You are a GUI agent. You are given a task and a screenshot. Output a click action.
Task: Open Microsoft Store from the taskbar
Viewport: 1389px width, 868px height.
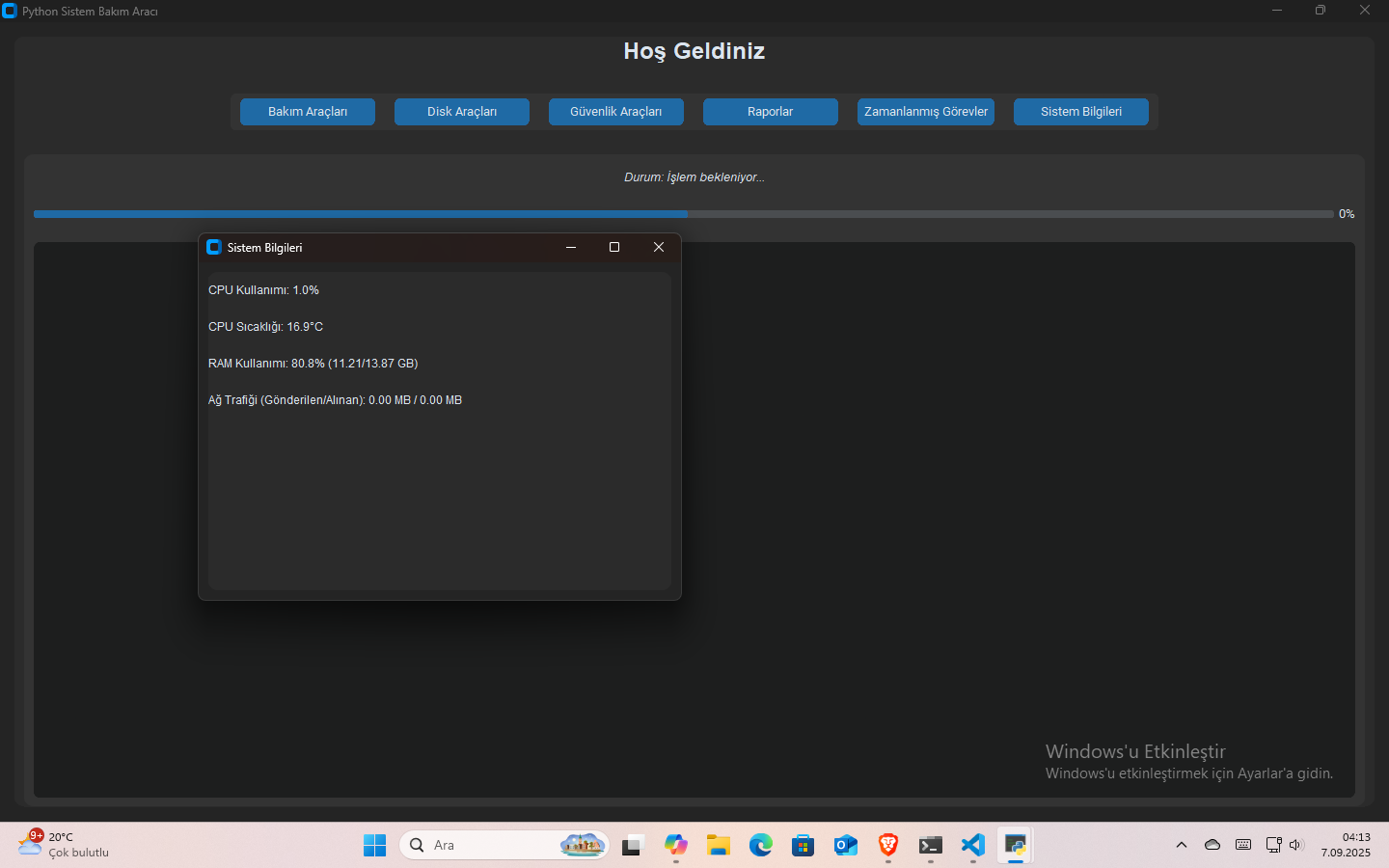tap(803, 845)
